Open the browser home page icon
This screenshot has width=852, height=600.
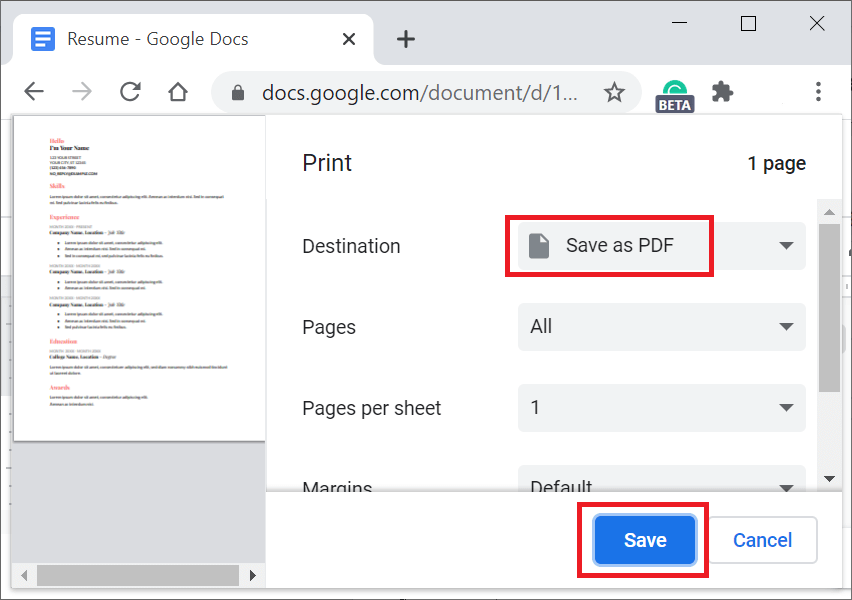pyautogui.click(x=177, y=91)
